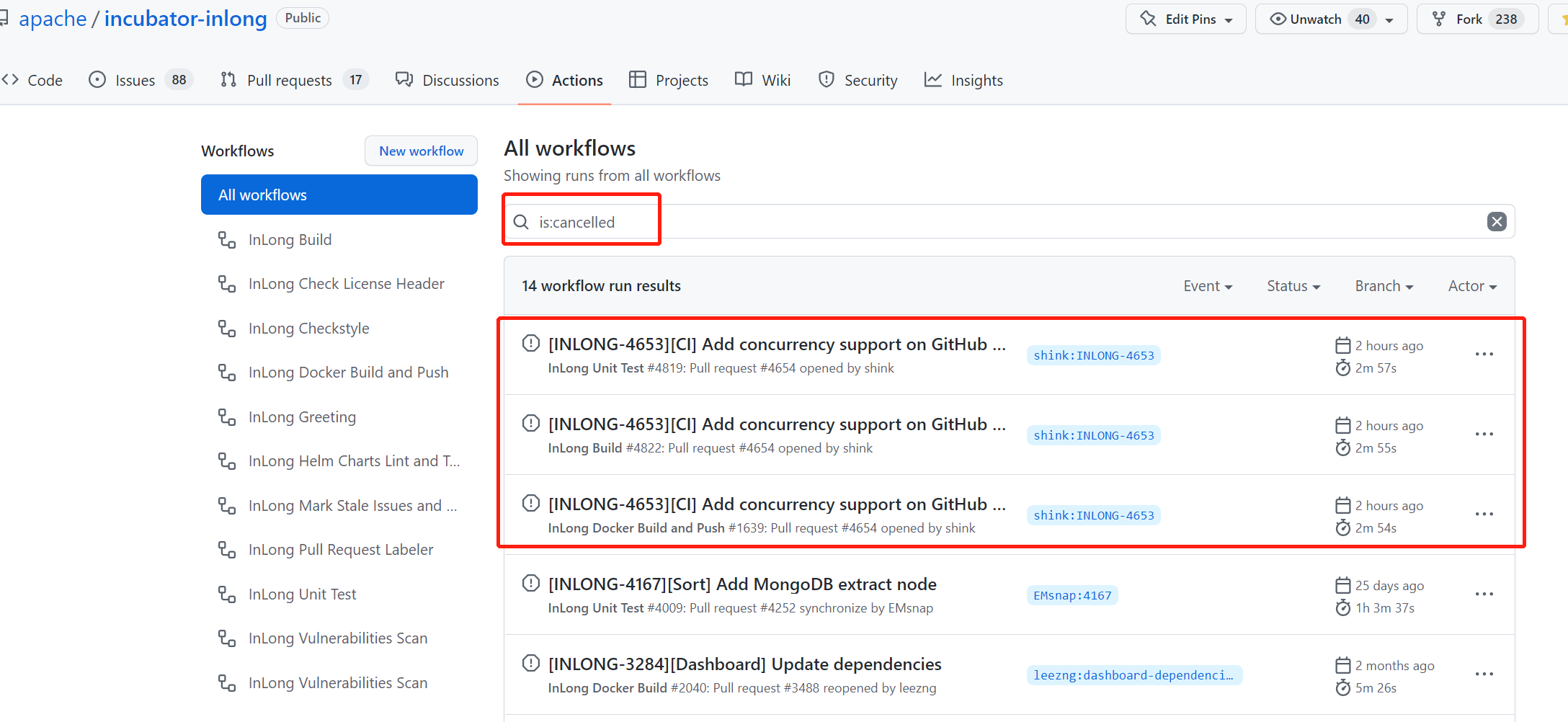
Task: Open the Edit Pins dropdown
Action: click(x=1186, y=19)
